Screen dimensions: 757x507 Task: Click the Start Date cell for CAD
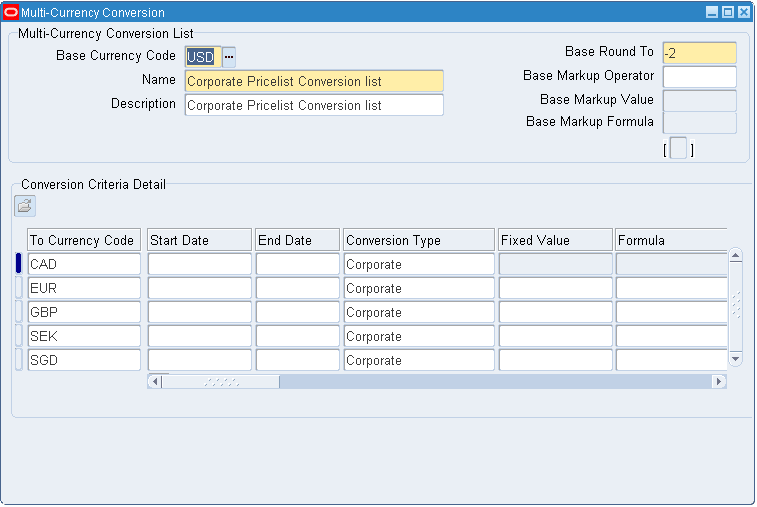click(199, 264)
